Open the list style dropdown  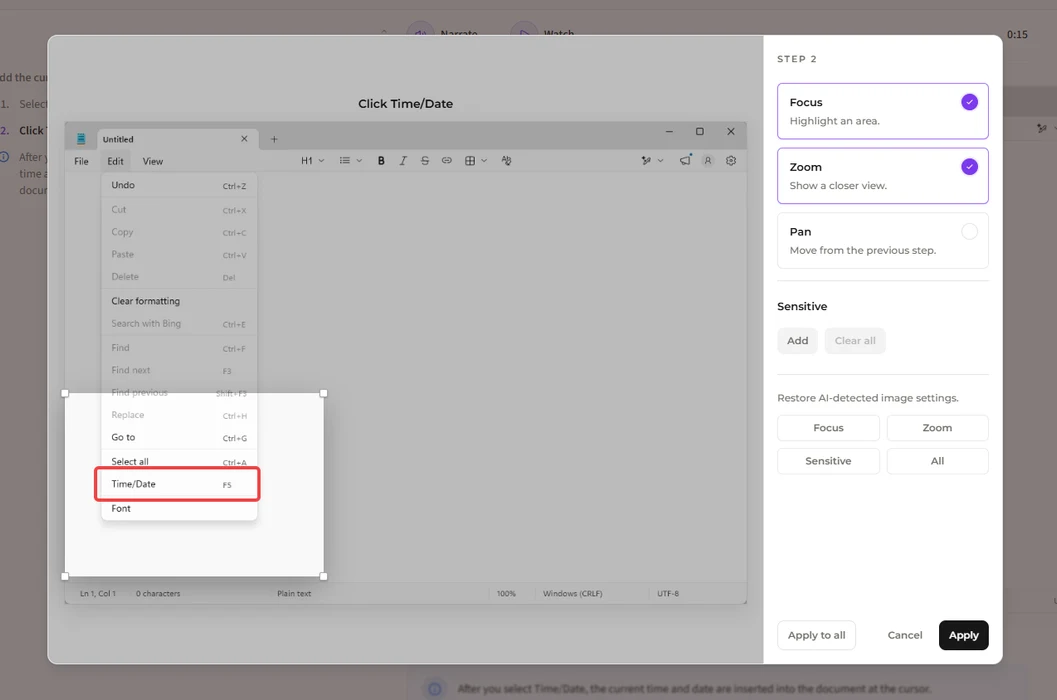click(351, 161)
